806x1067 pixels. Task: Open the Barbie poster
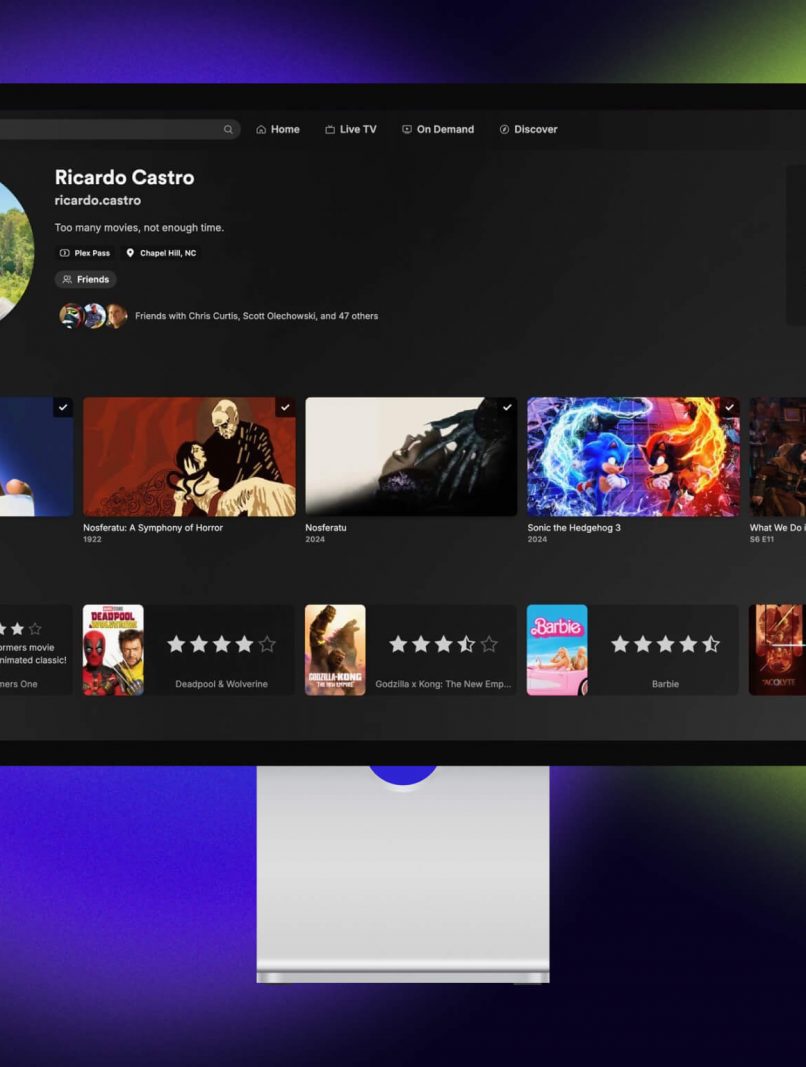[557, 649]
